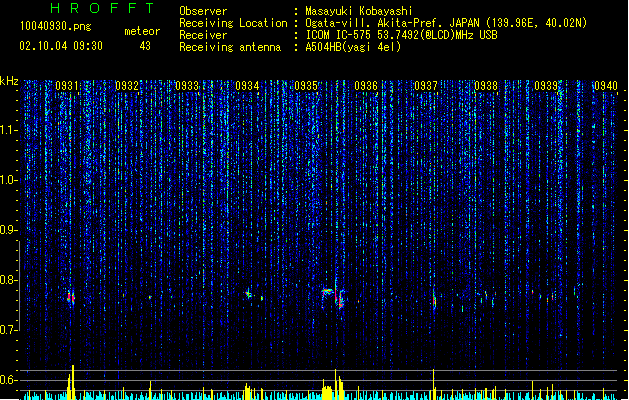
Task: Click the 'Receiving Location' label
Action: point(233,23)
